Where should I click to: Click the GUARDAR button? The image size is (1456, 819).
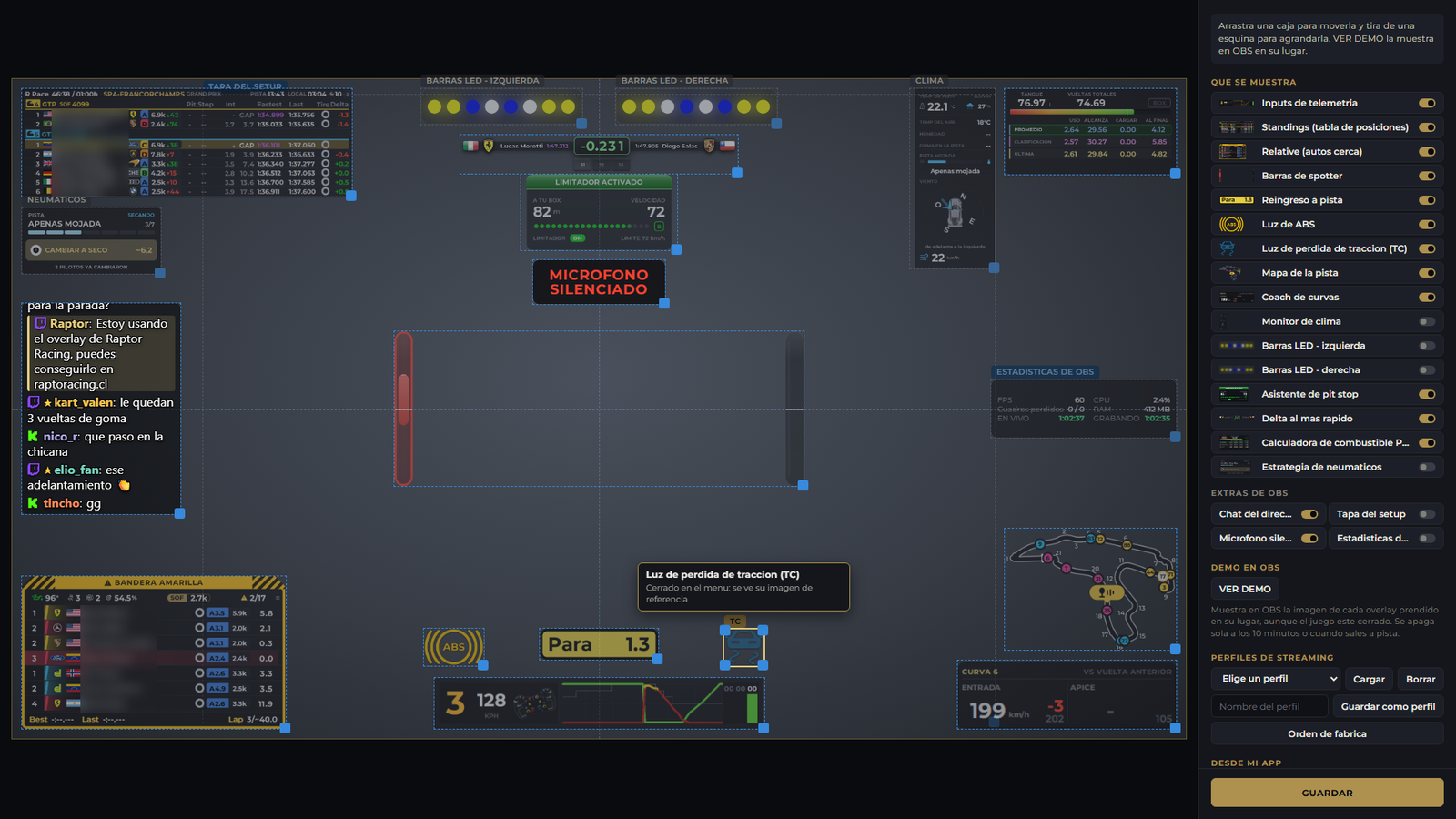click(x=1327, y=793)
